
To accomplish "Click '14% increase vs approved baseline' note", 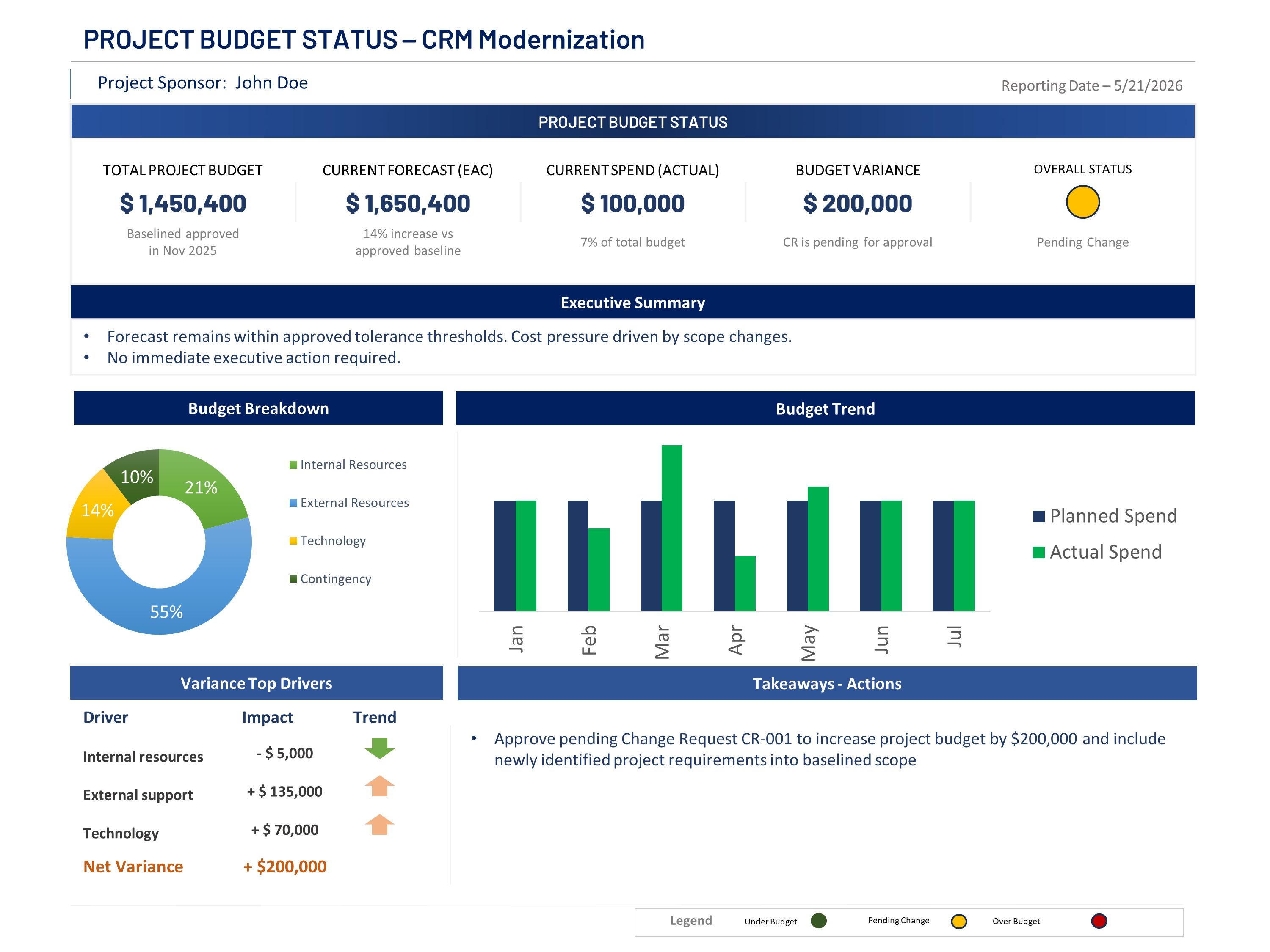I will (408, 242).
